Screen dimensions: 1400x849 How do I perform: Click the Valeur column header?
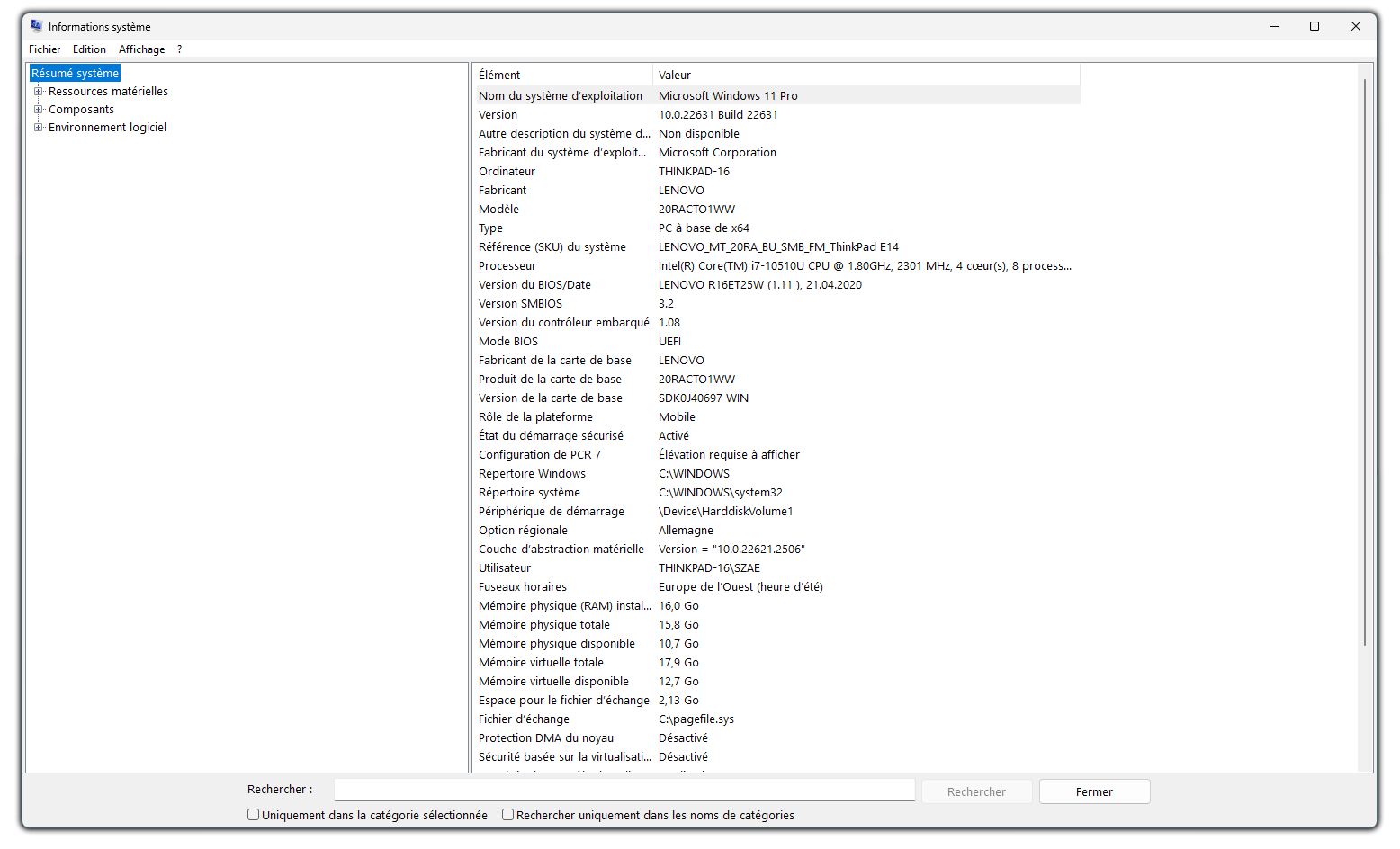coord(866,76)
